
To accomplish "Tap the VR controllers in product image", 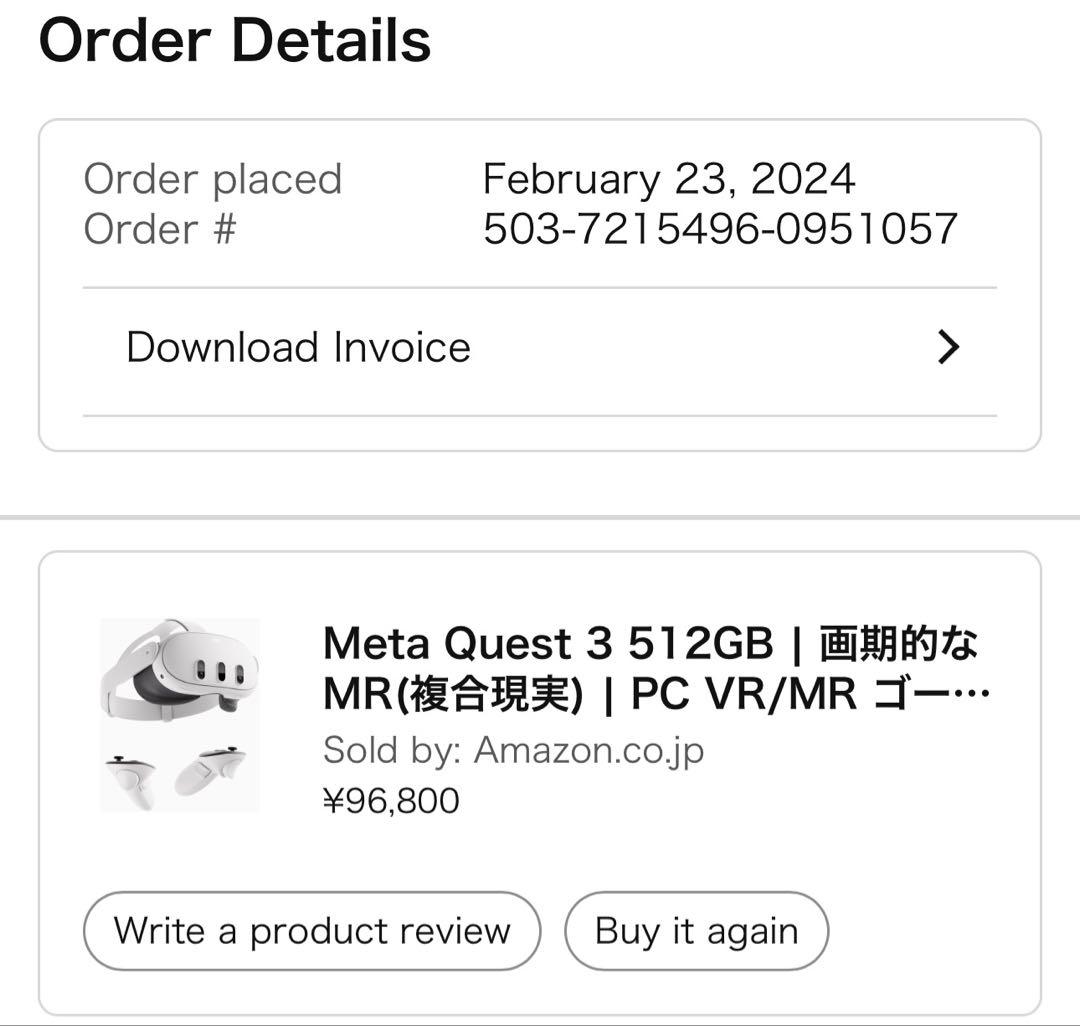I will (175, 775).
